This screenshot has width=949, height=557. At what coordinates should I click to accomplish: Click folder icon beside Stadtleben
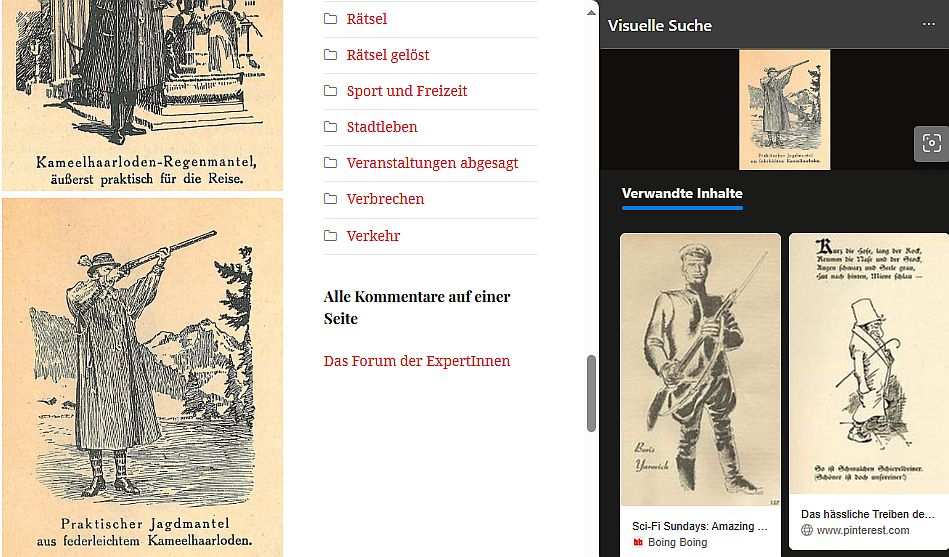330,127
